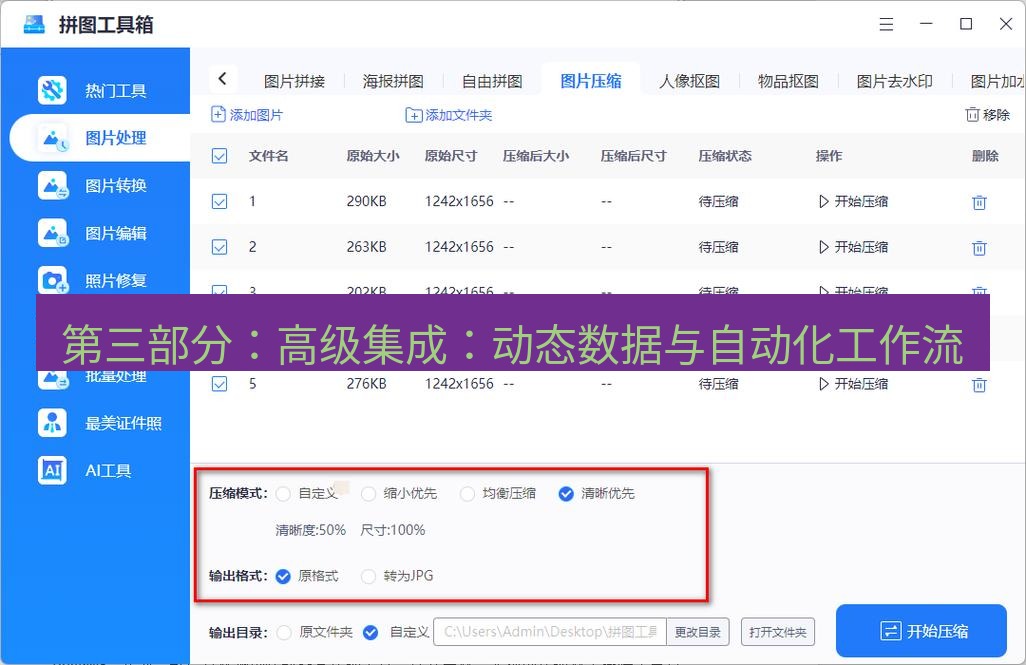This screenshot has height=665, width=1026.
Task: Open the title bar hamburger menu
Action: click(x=886, y=24)
